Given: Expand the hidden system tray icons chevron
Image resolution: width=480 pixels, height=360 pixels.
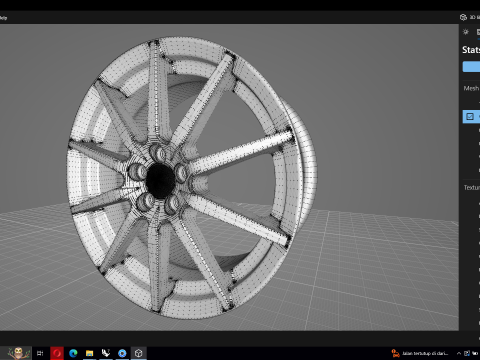Looking at the screenshot, I should coord(459,353).
